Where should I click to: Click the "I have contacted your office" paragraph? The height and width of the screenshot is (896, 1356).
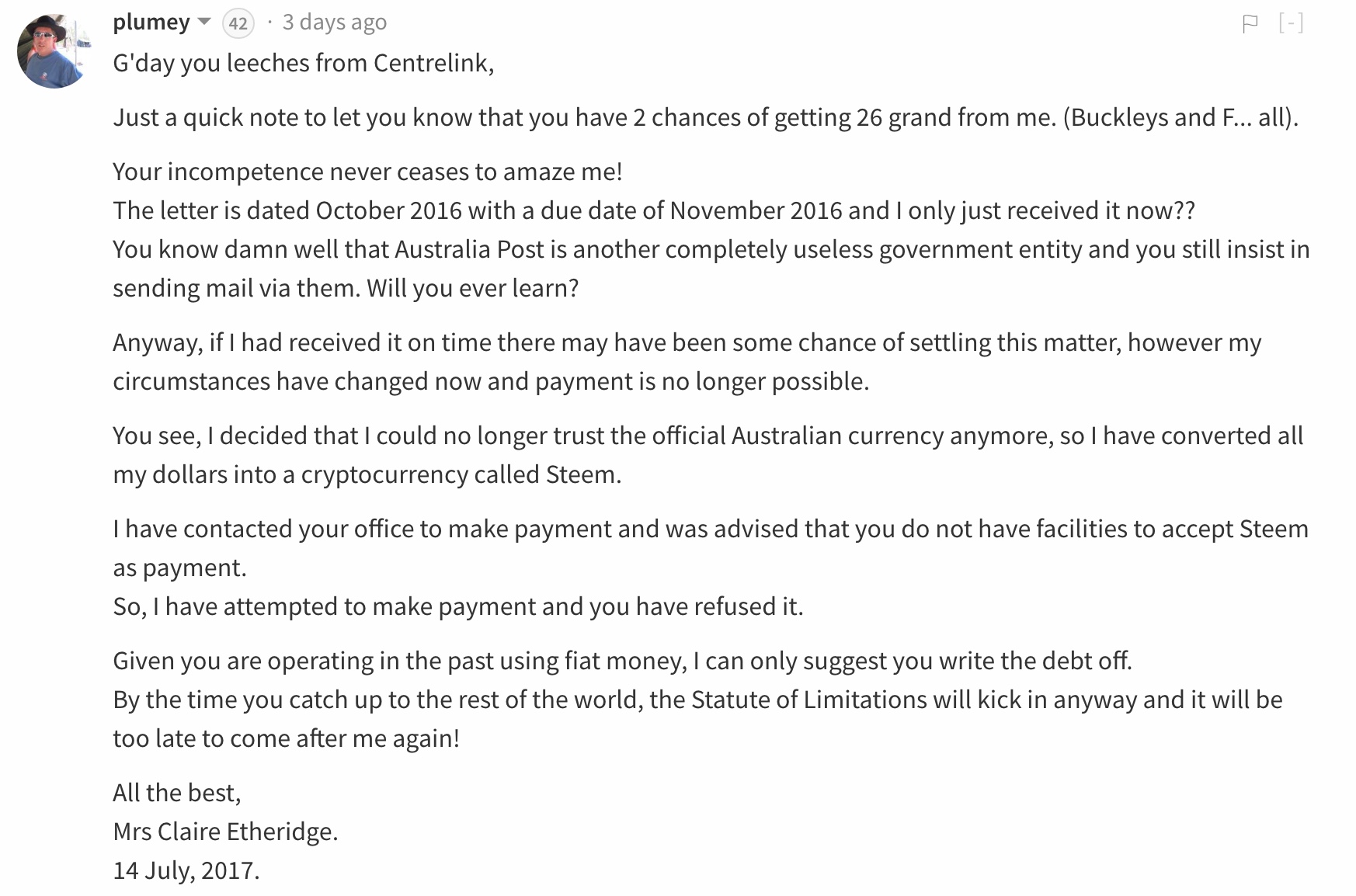710,529
